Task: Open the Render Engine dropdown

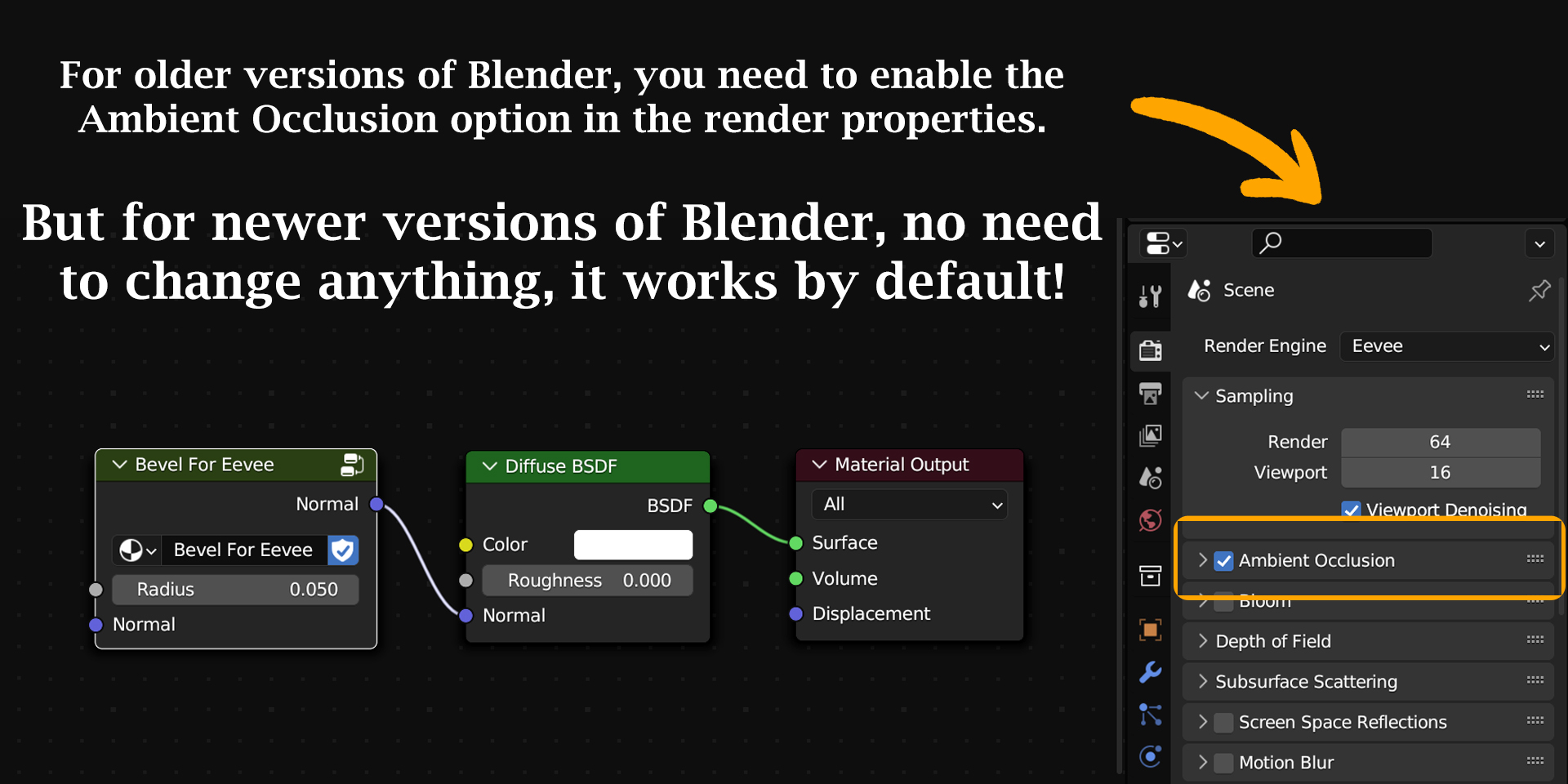Action: [1447, 346]
